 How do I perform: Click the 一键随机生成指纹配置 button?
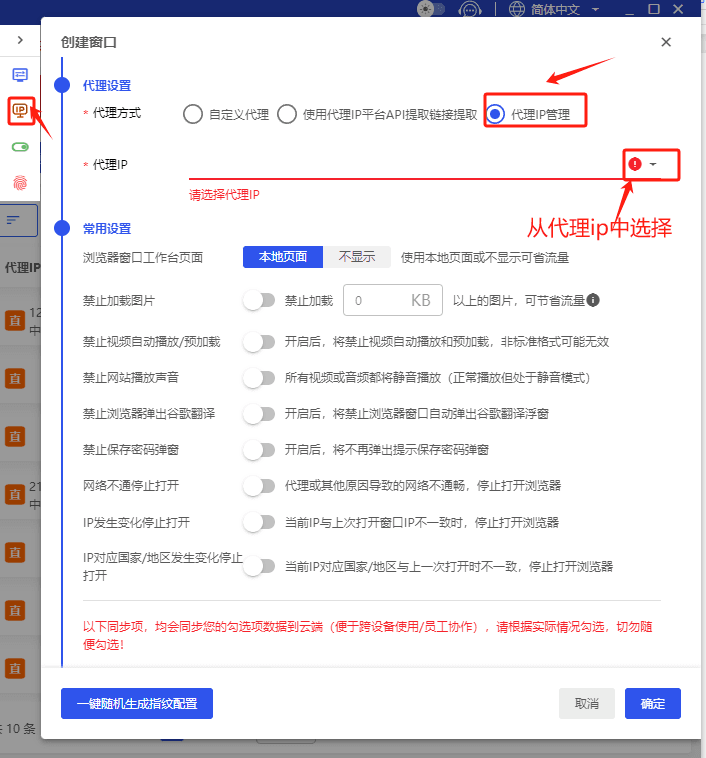tap(137, 703)
